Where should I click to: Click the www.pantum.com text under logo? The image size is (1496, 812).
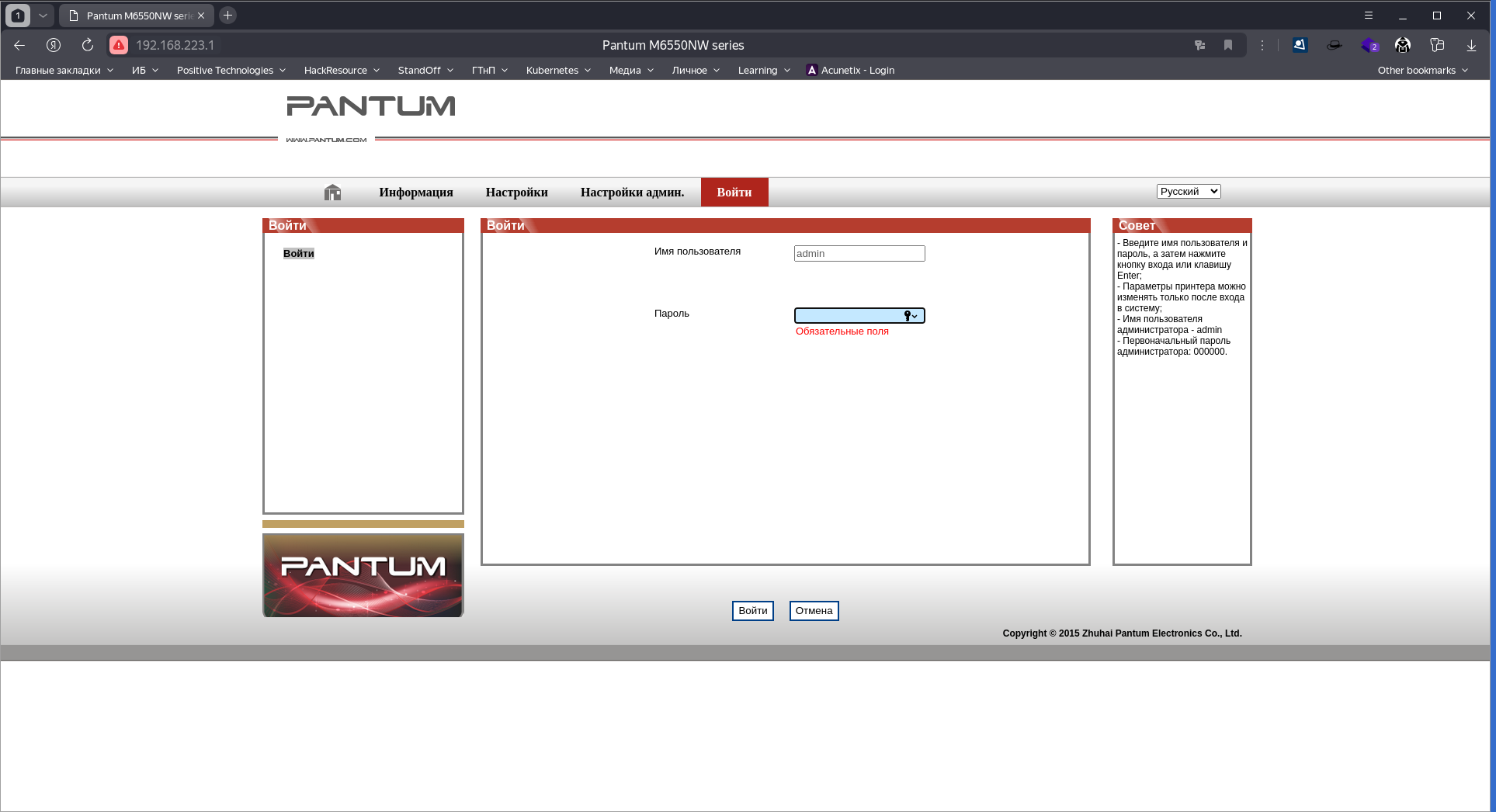[326, 140]
